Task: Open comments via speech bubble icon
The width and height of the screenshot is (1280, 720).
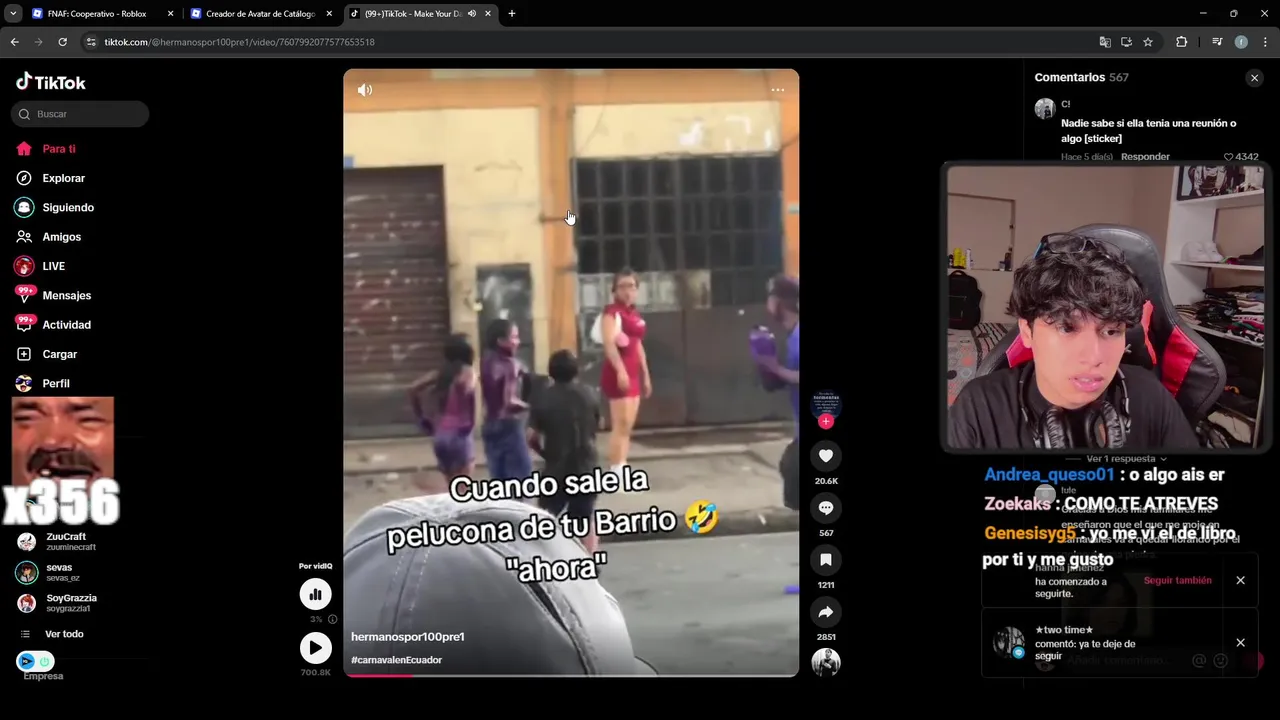Action: click(x=826, y=508)
